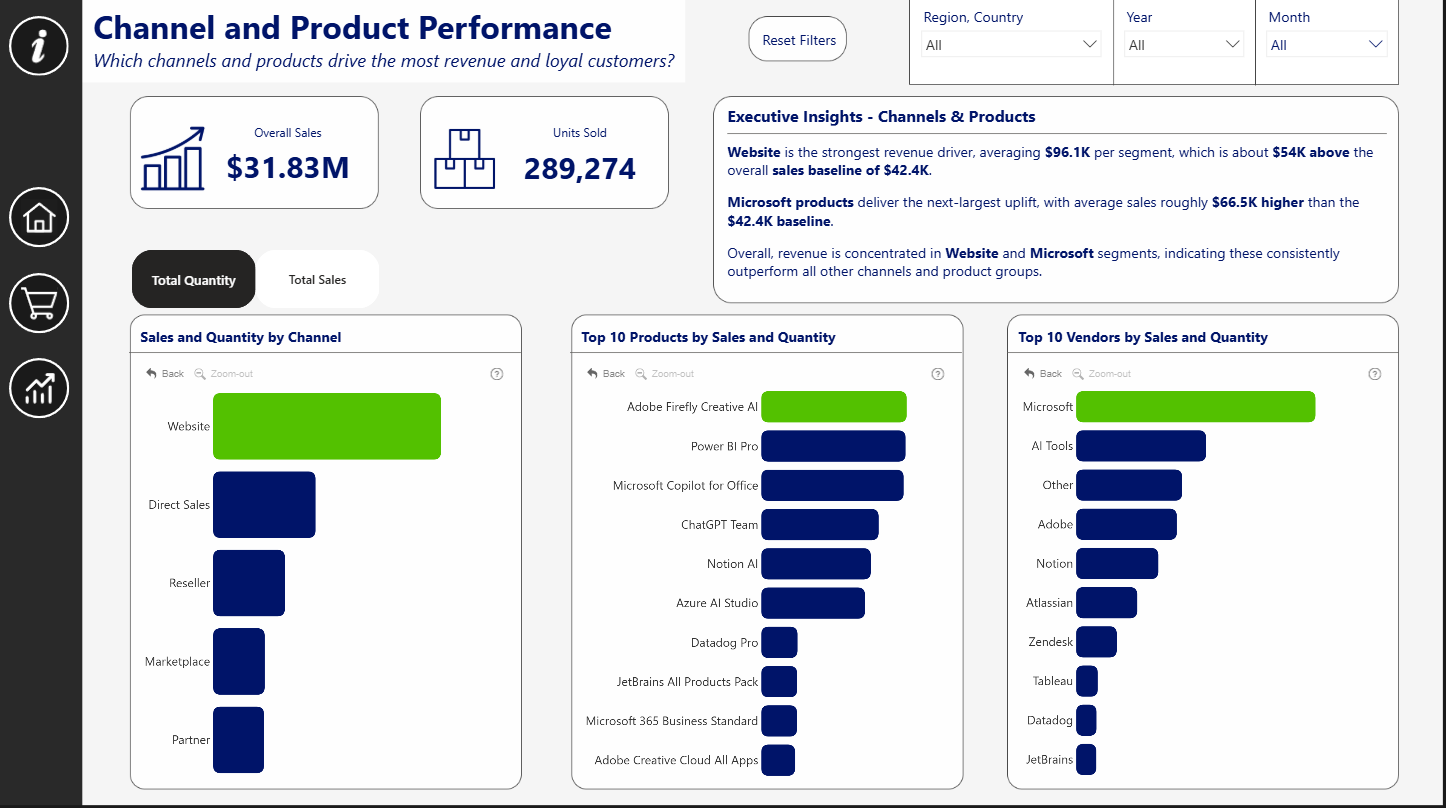This screenshot has height=808, width=1446.
Task: Open help icon in Products chart
Action: (x=938, y=374)
